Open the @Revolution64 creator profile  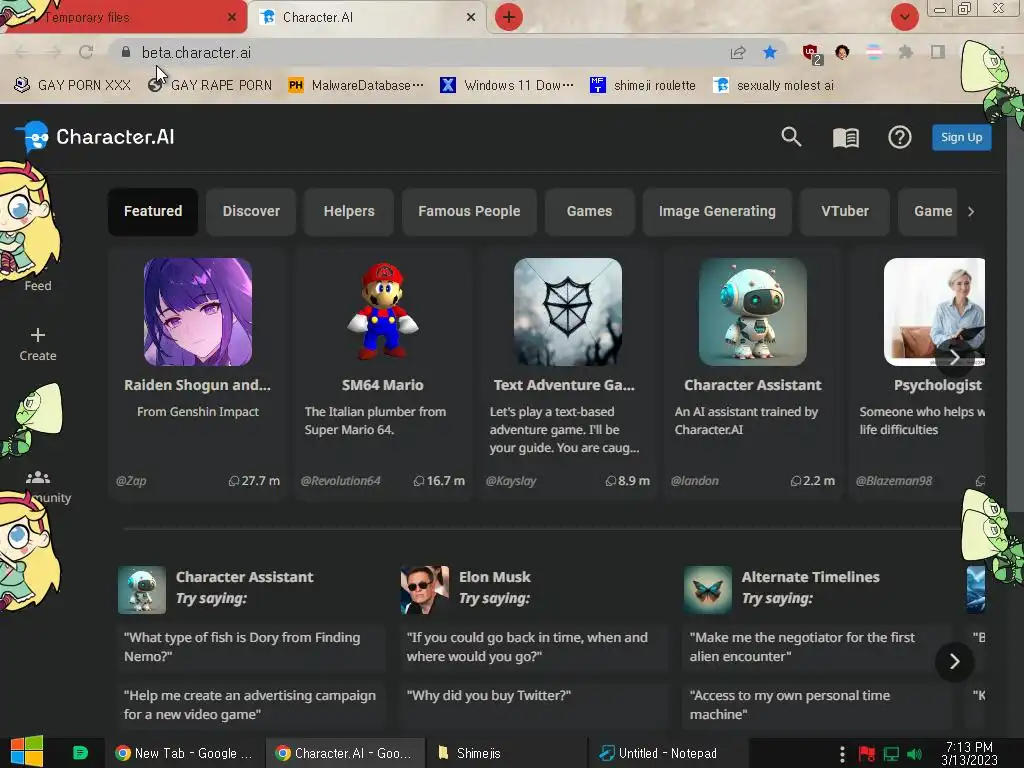340,481
